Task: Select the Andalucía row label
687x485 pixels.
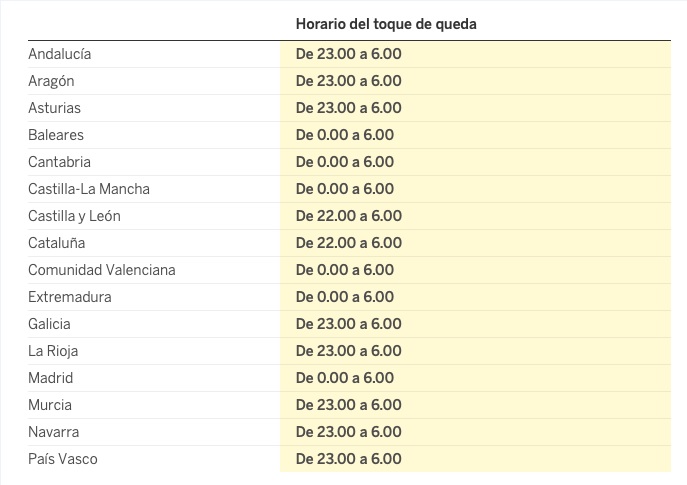Action: pos(59,54)
